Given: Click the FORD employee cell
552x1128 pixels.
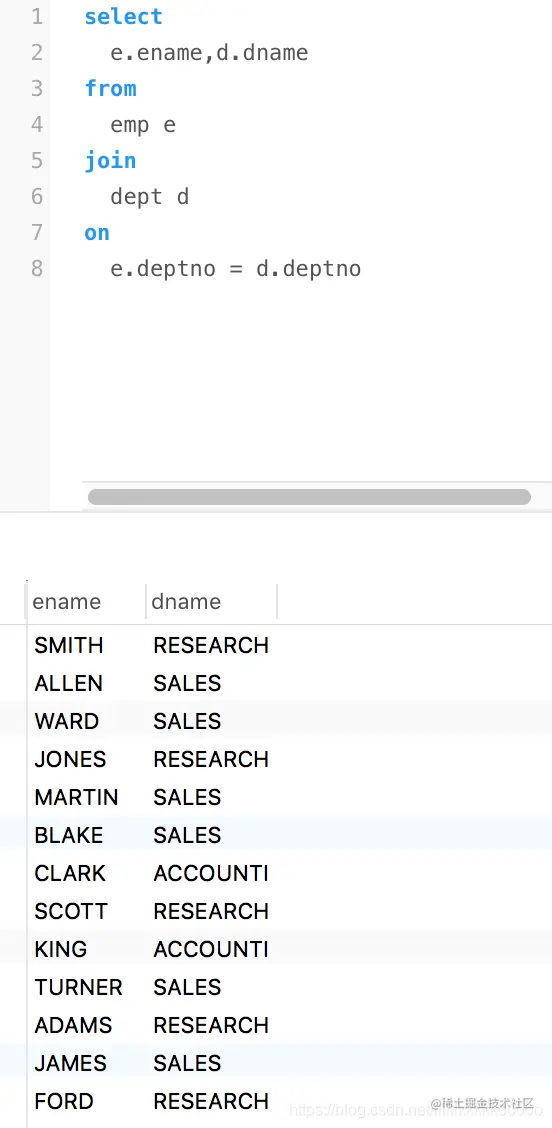Looking at the screenshot, I should pyautogui.click(x=64, y=1101).
